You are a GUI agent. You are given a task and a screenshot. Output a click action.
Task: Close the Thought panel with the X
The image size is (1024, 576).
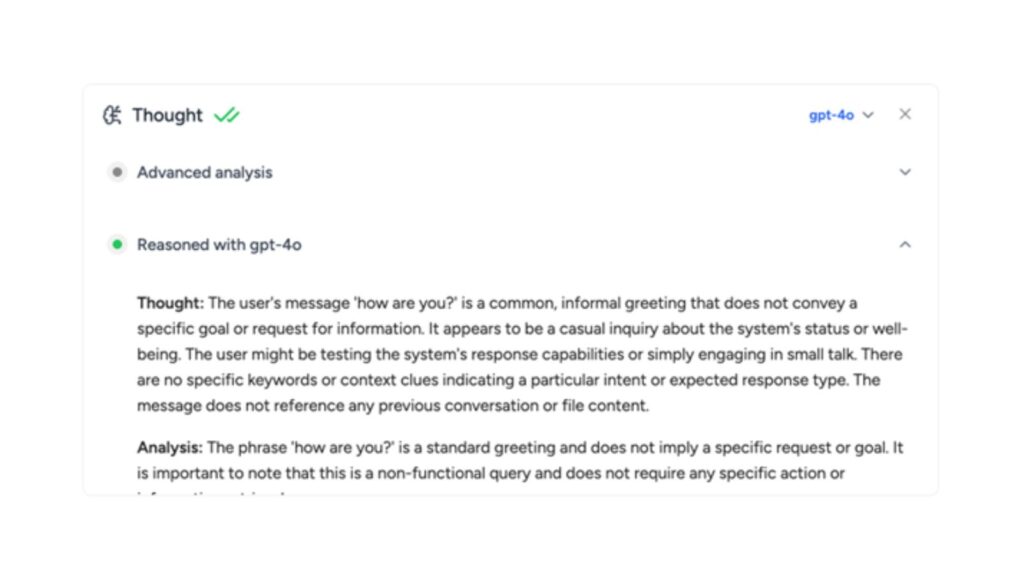(x=904, y=114)
